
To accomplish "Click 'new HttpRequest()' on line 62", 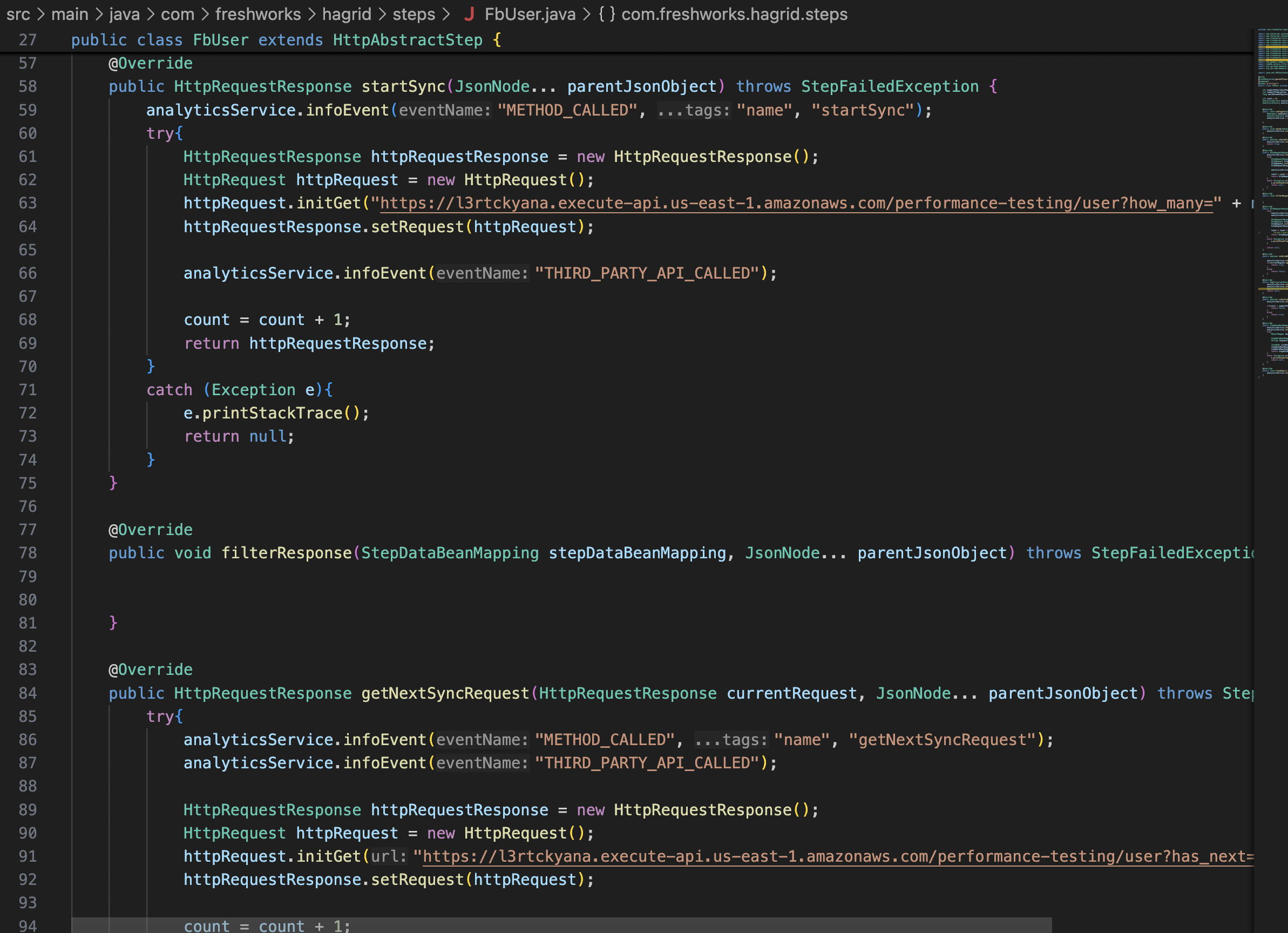I will click(505, 180).
